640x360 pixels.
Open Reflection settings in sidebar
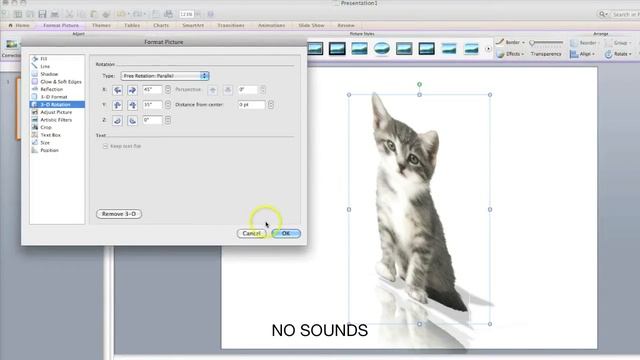(x=51, y=89)
